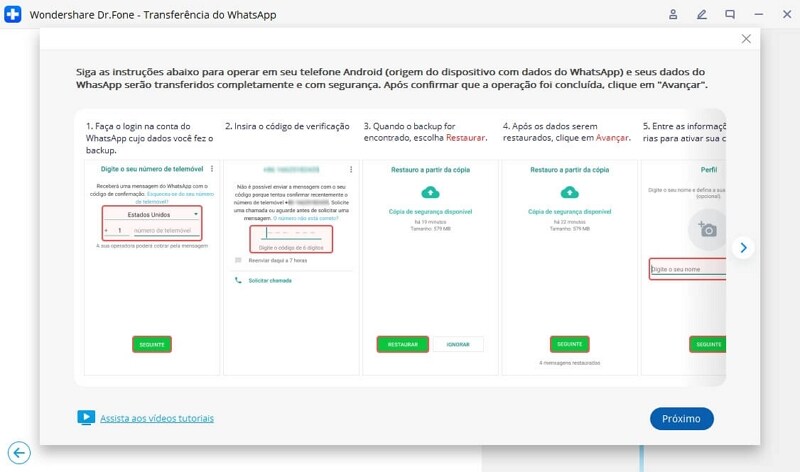Click the feedback pencil icon
The height and width of the screenshot is (472, 800).
pyautogui.click(x=702, y=14)
